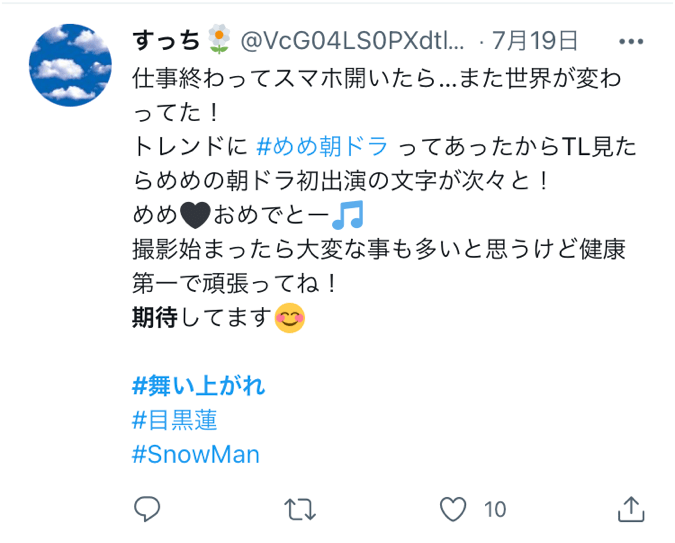Open tweet details via 仕事終わって text line

coord(377,78)
